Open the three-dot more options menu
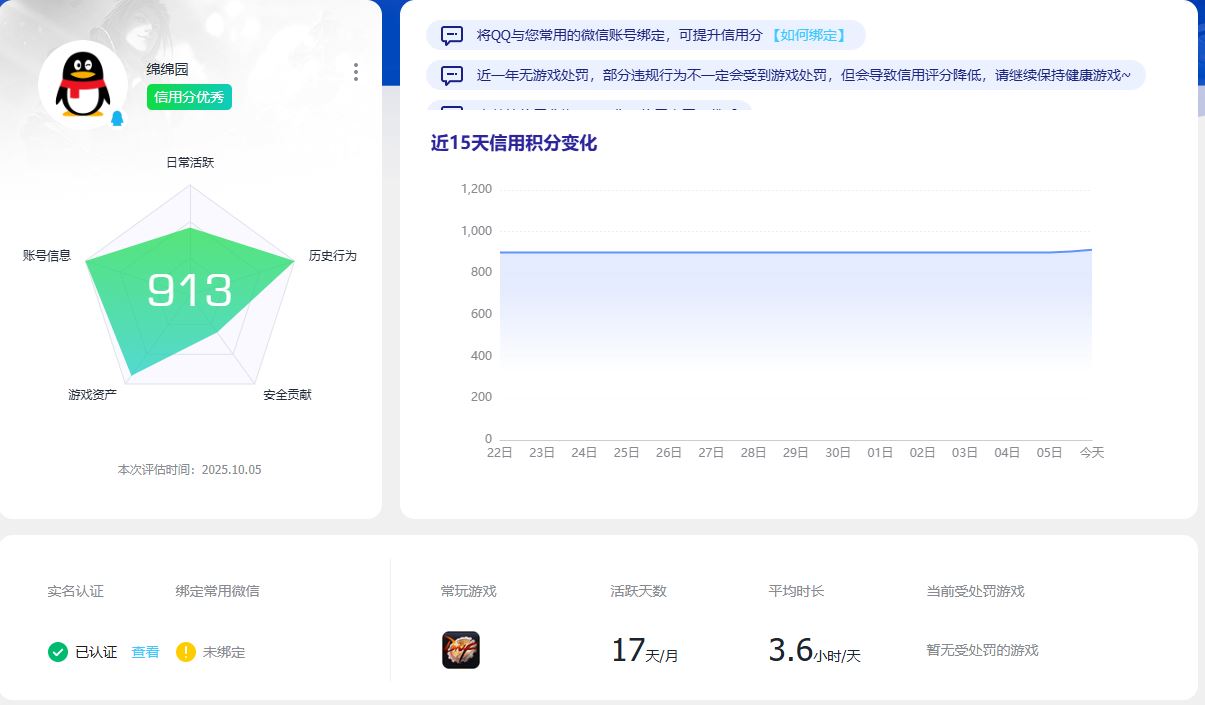Viewport: 1205px width, 705px height. coord(356,72)
